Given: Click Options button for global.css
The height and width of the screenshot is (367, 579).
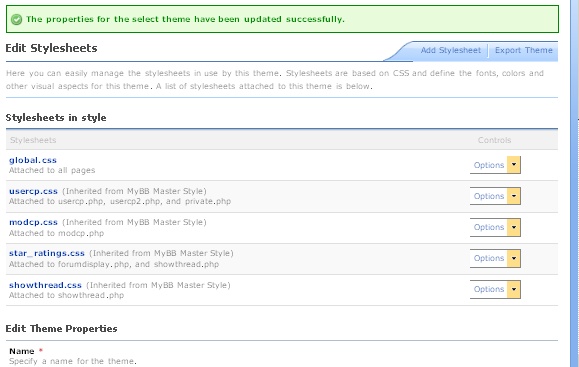Looking at the screenshot, I should 489,165.
